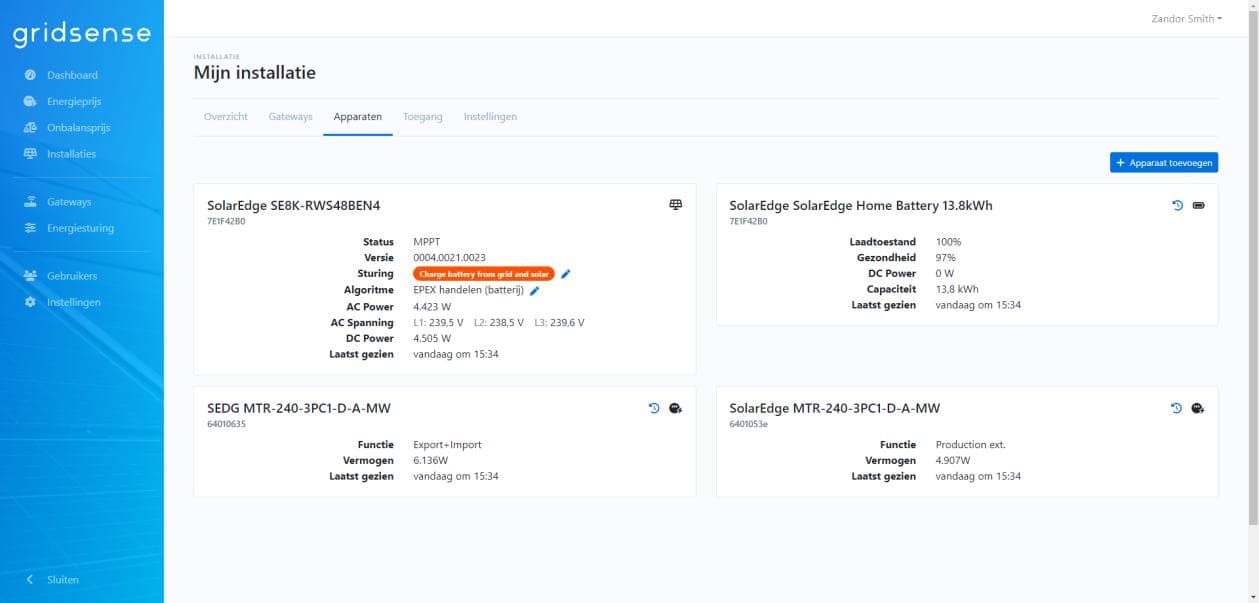Open history icon on Home Battery card
Image resolution: width=1259 pixels, height=603 pixels.
click(1178, 205)
